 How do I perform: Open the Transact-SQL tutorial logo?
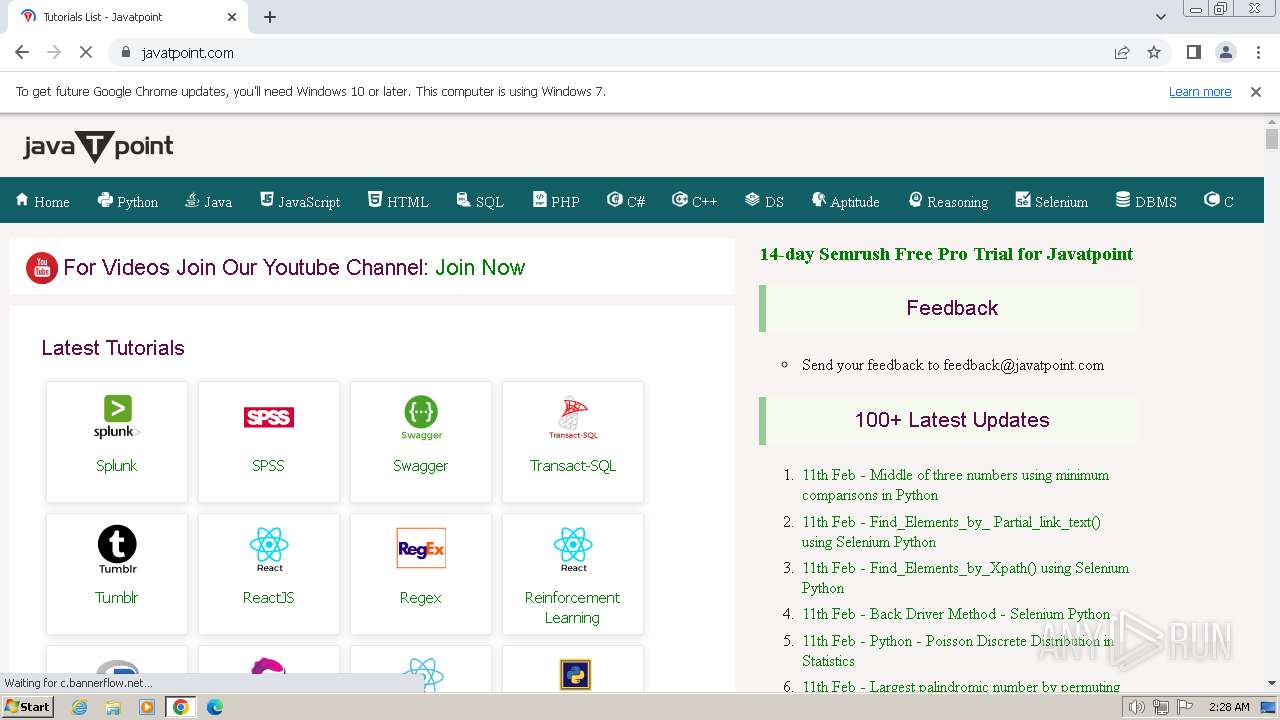coord(573,417)
